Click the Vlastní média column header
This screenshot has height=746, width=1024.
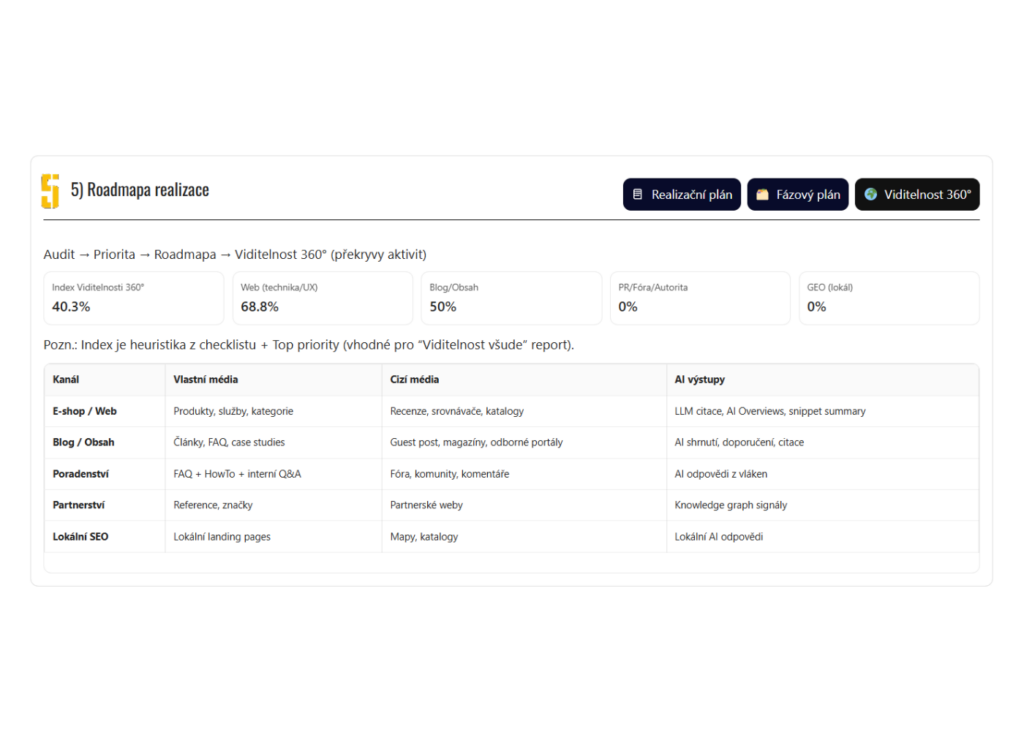coord(205,380)
